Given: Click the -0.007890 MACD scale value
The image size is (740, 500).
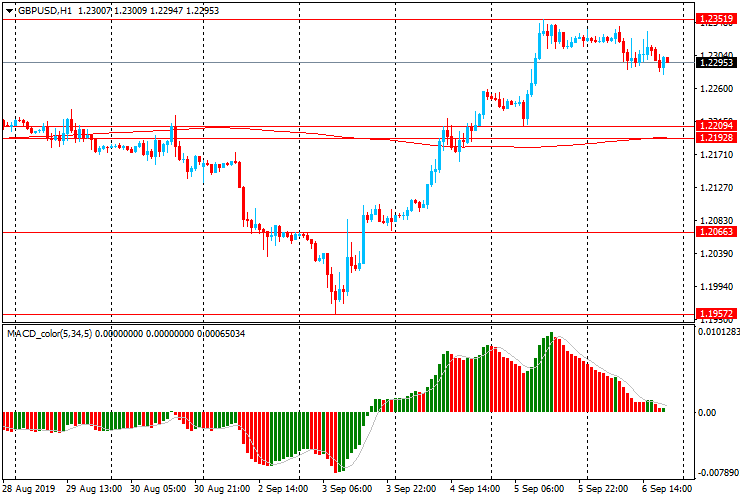Looking at the screenshot, I should click(718, 473).
